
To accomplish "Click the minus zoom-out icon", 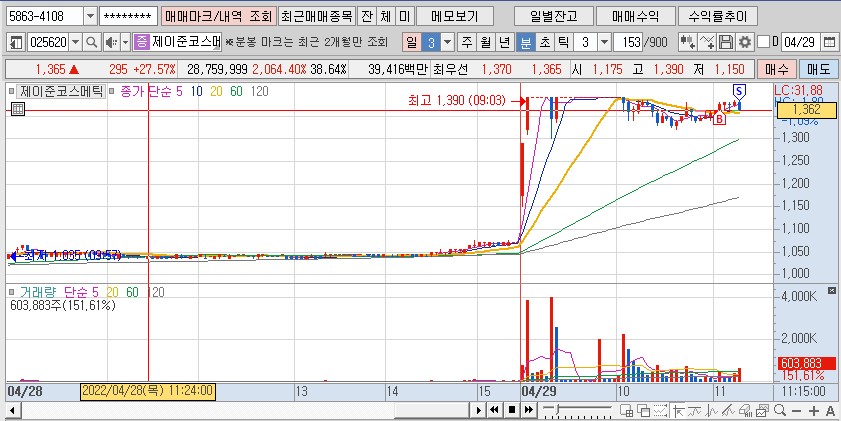I will [797, 411].
